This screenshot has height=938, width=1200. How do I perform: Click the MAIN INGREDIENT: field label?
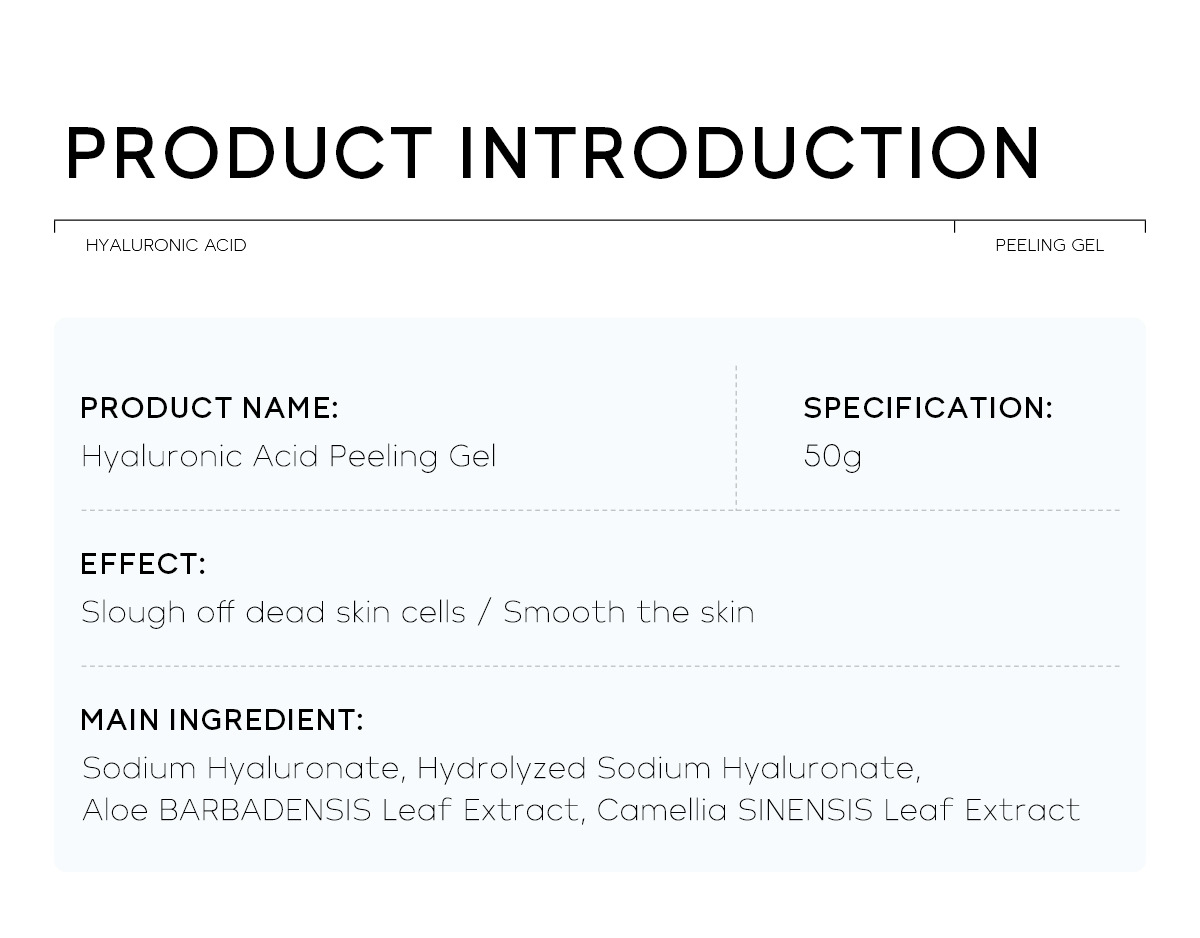pyautogui.click(x=221, y=720)
